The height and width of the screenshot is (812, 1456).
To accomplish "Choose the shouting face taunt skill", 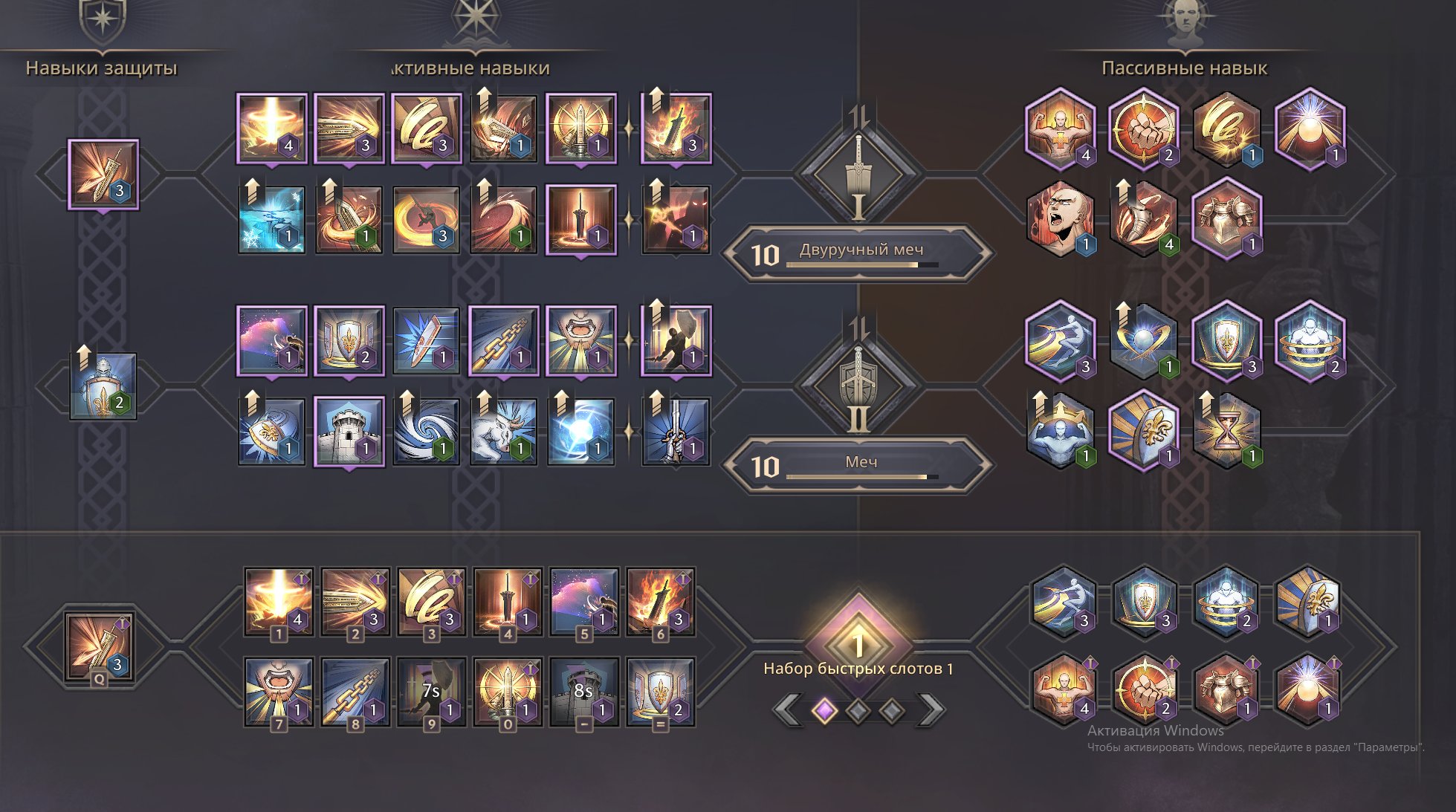I will [580, 340].
